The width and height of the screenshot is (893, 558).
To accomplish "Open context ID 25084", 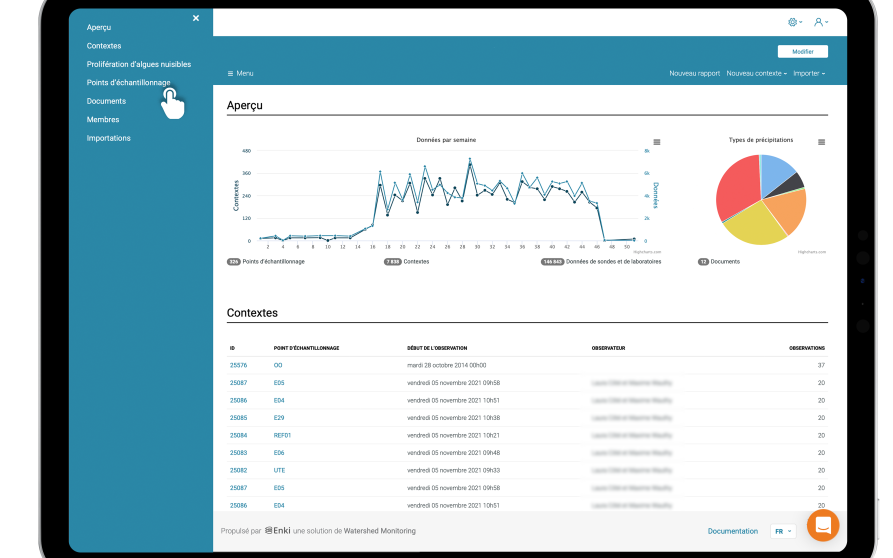I will (x=238, y=436).
